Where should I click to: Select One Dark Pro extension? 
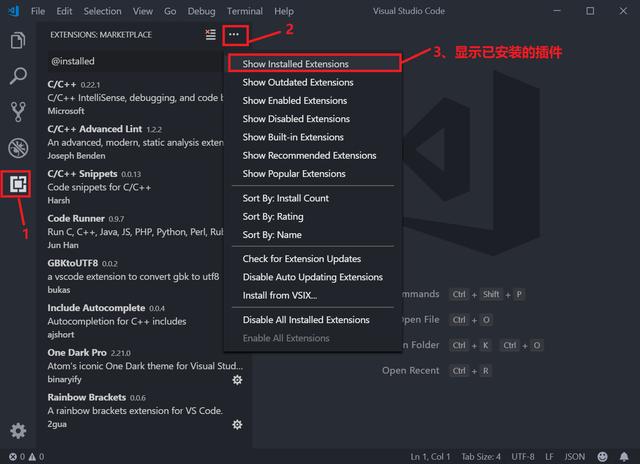(x=145, y=365)
